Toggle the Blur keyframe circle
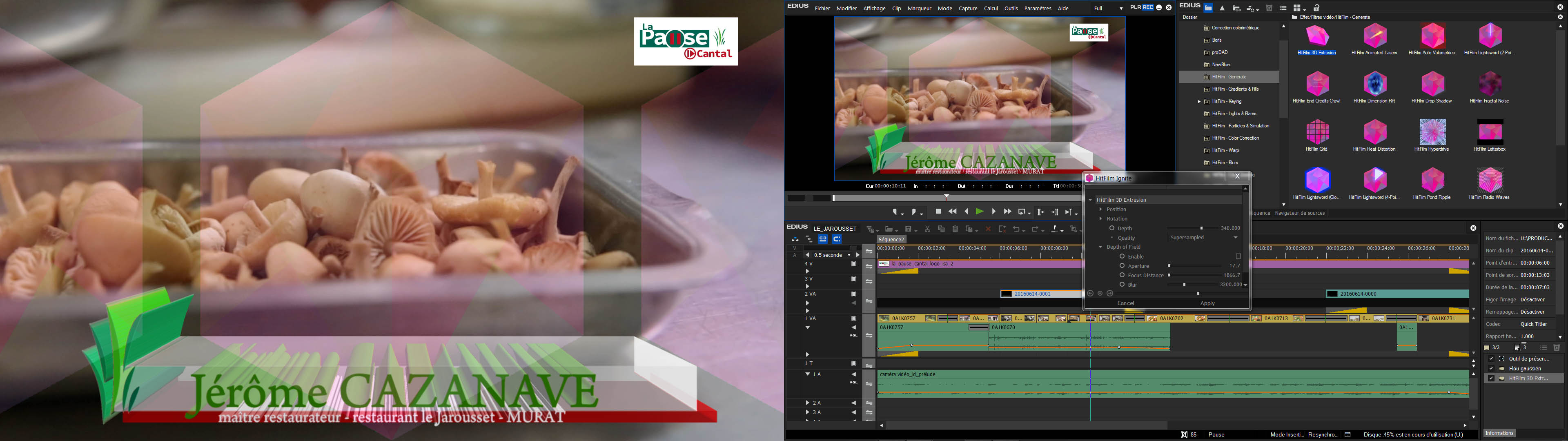 point(1122,285)
